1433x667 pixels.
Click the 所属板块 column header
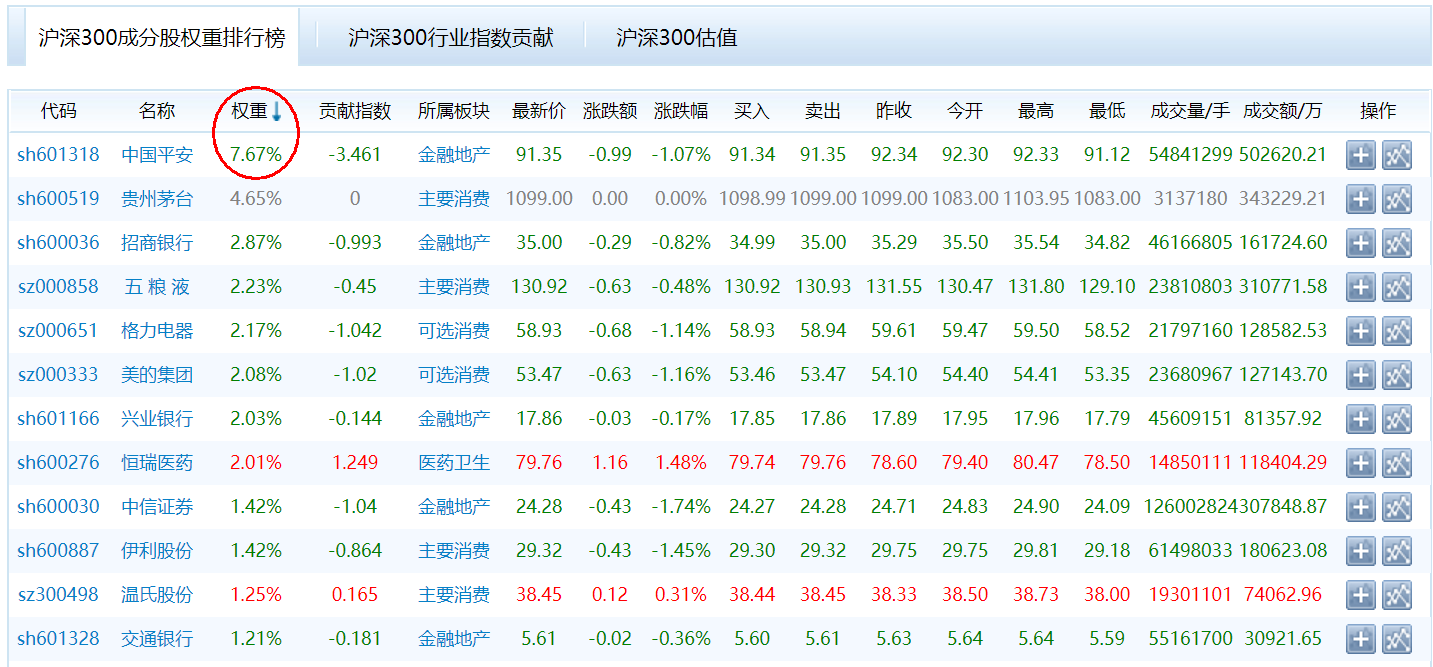pos(454,111)
